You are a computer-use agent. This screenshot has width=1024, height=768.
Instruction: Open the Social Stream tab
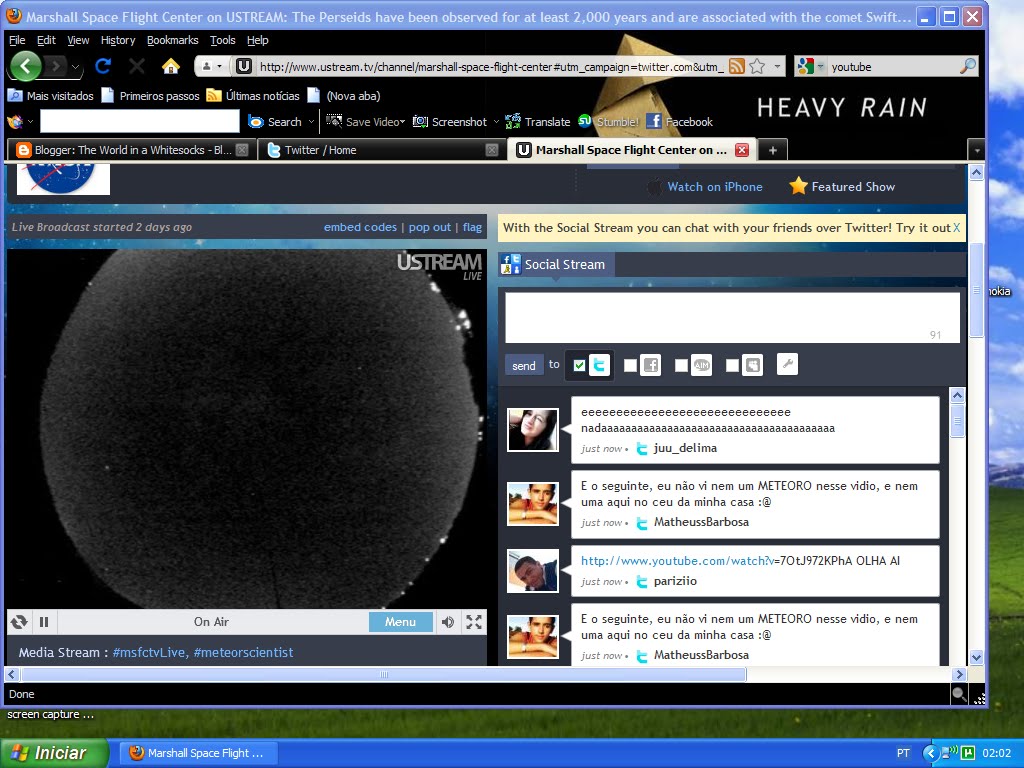click(556, 264)
